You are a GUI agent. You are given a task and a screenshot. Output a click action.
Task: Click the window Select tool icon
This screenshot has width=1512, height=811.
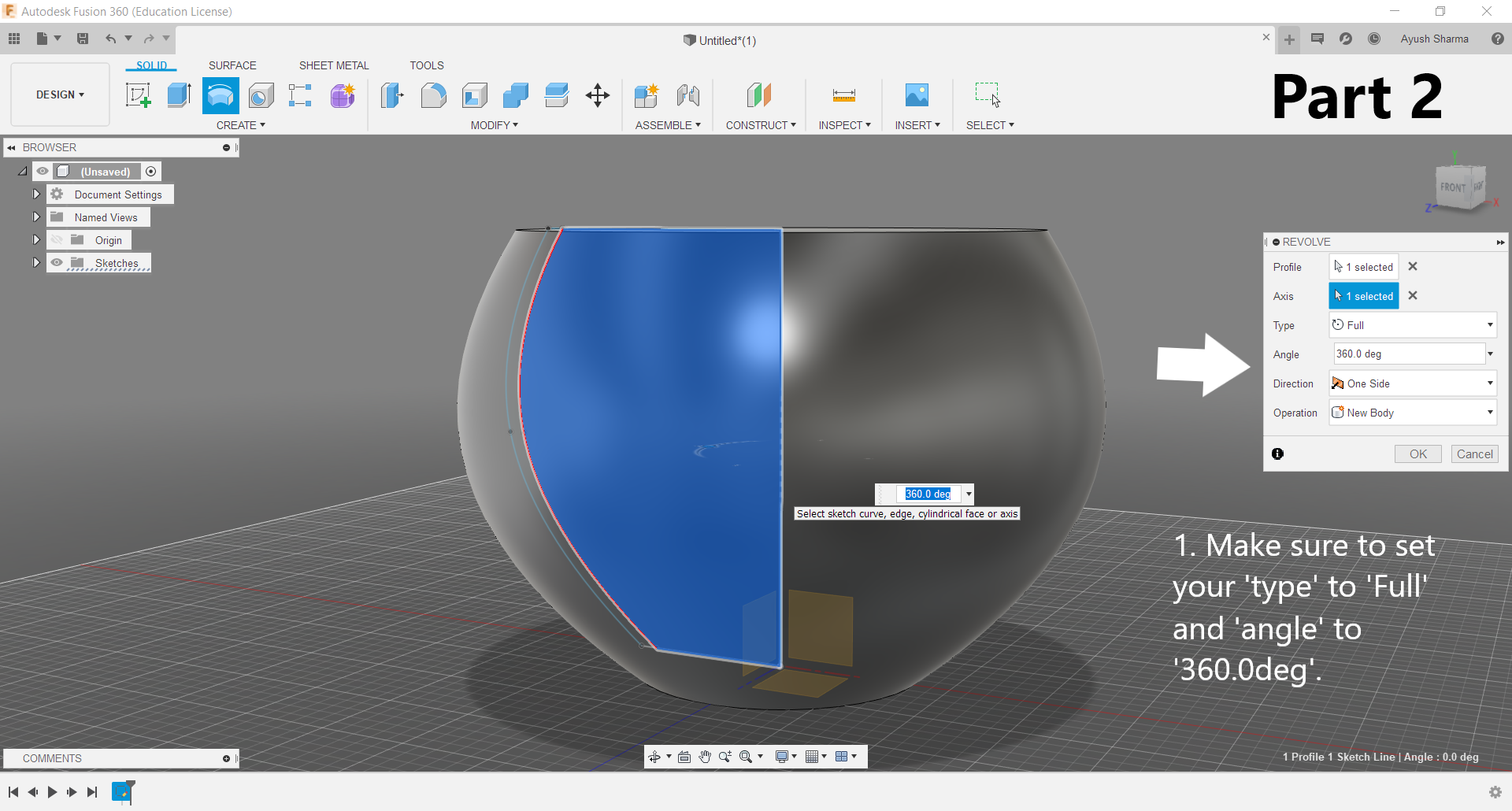(988, 95)
